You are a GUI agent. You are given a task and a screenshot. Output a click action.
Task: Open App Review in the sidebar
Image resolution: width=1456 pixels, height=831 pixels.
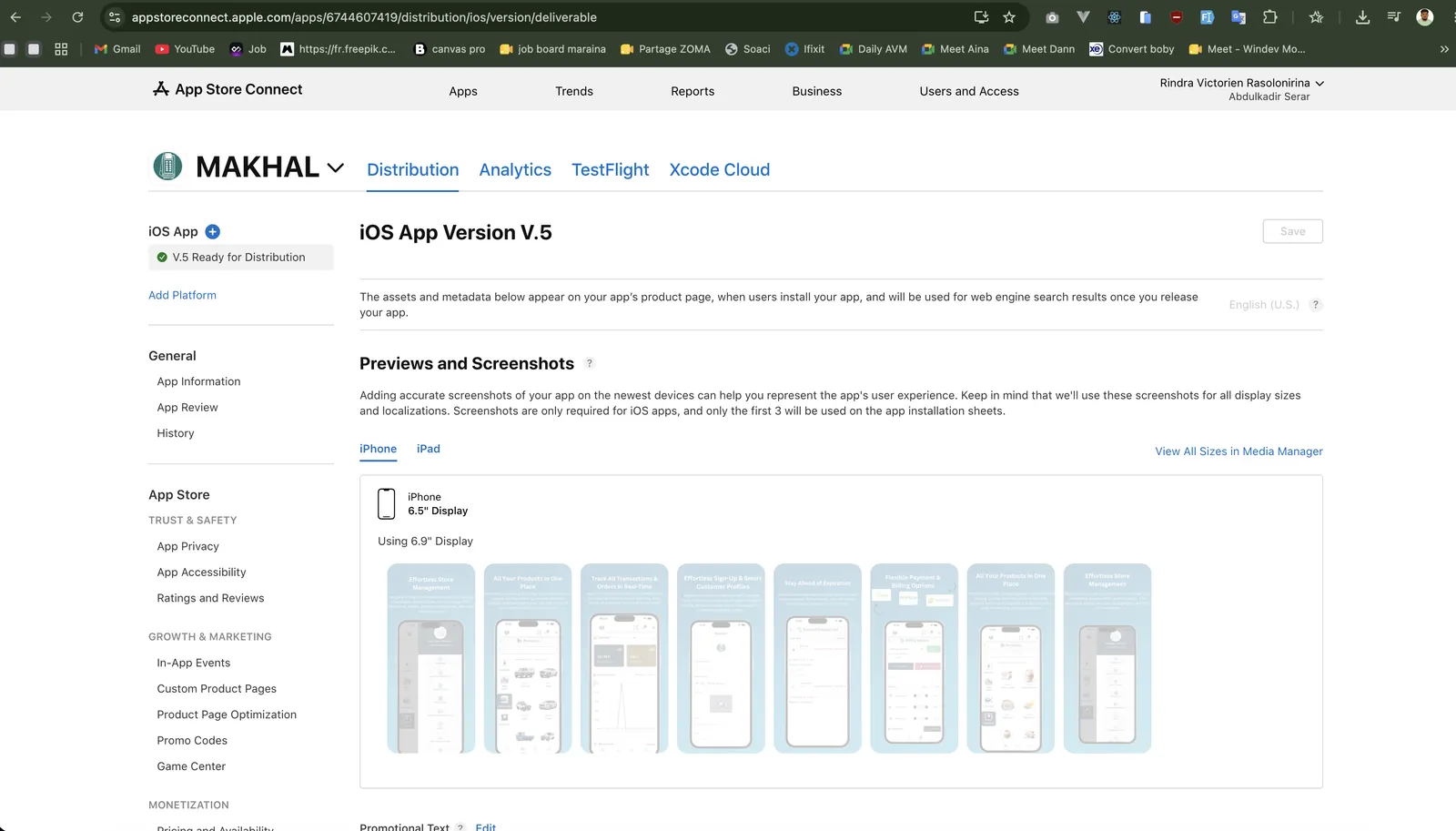187,408
